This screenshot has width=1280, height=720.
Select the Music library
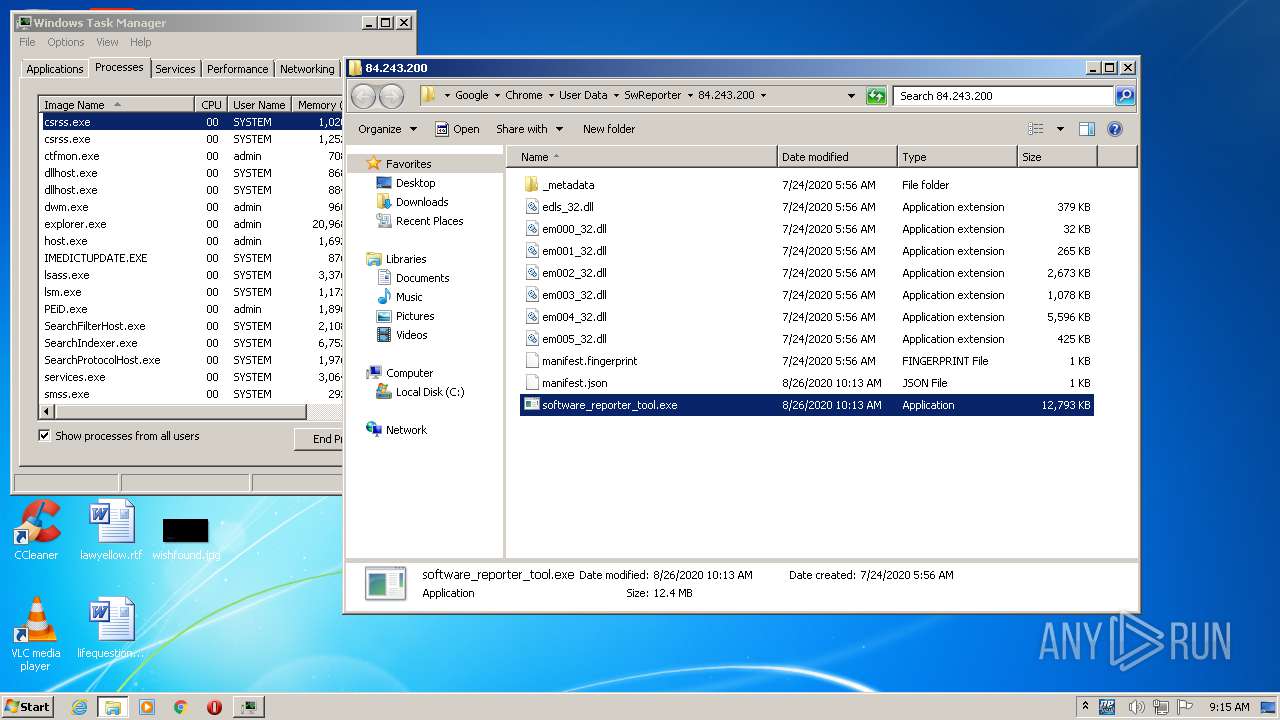click(400, 297)
